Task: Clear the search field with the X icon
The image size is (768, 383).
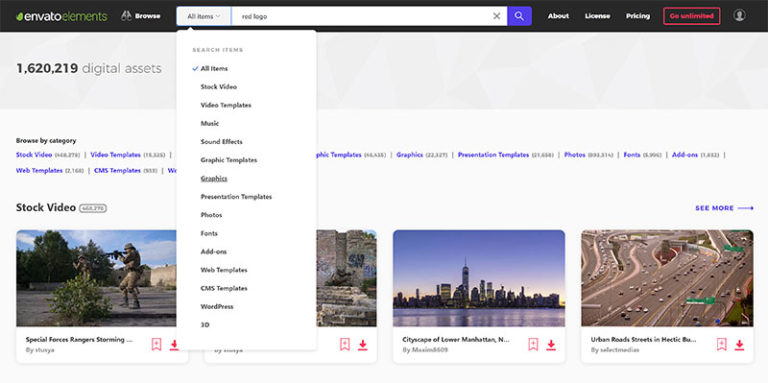Action: [497, 16]
